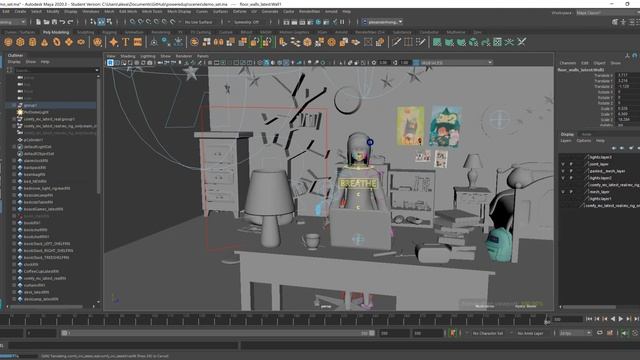
Task: Select the Type tool 'T' icon
Action: click(126, 42)
